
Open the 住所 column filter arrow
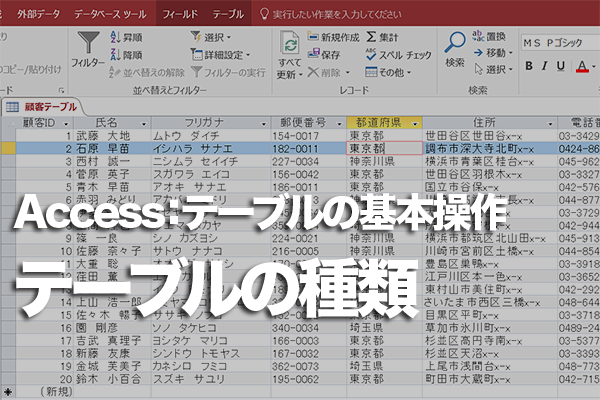pos(550,124)
